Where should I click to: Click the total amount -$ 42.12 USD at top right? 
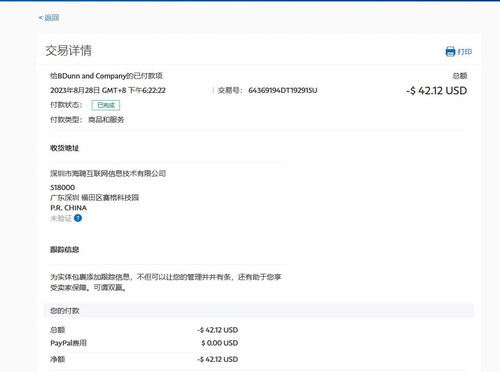pos(436,91)
